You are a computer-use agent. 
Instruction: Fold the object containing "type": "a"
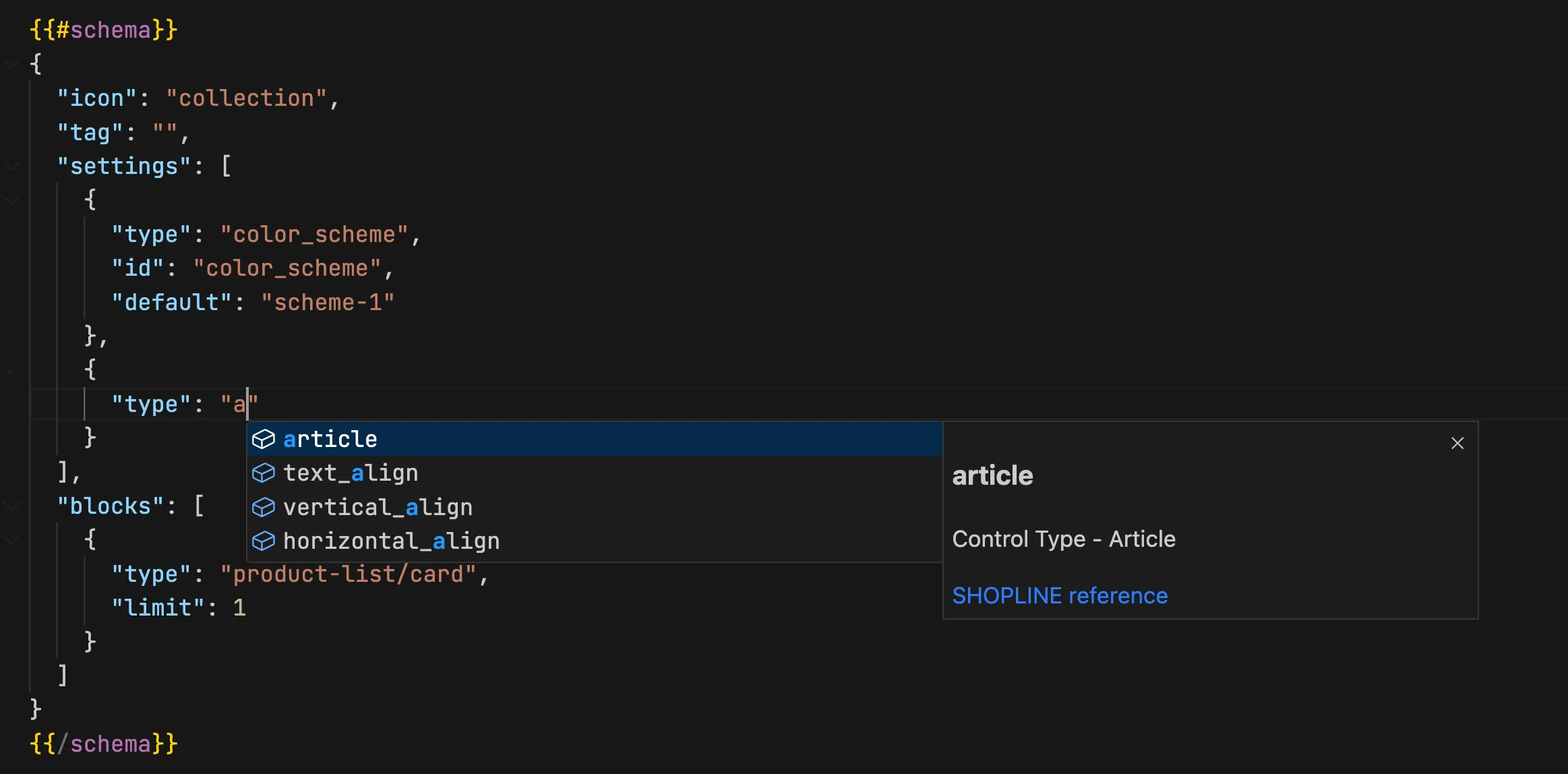pyautogui.click(x=11, y=369)
